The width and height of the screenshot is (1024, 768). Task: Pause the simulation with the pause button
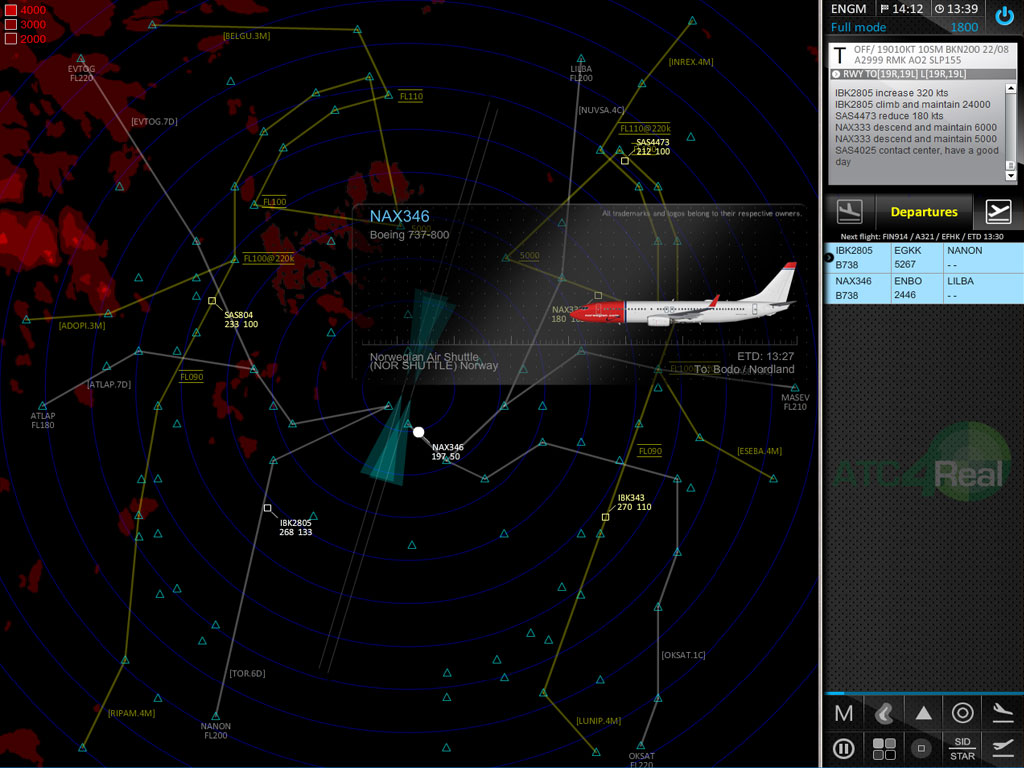pos(843,748)
